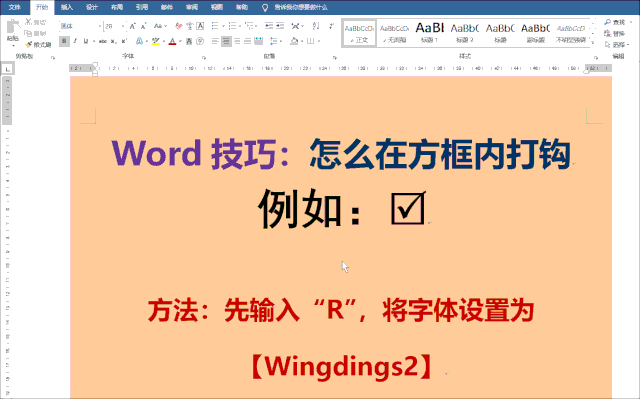Viewport: 640px width, 399px height.
Task: Expand multilevel list options
Action: [x=257, y=26]
